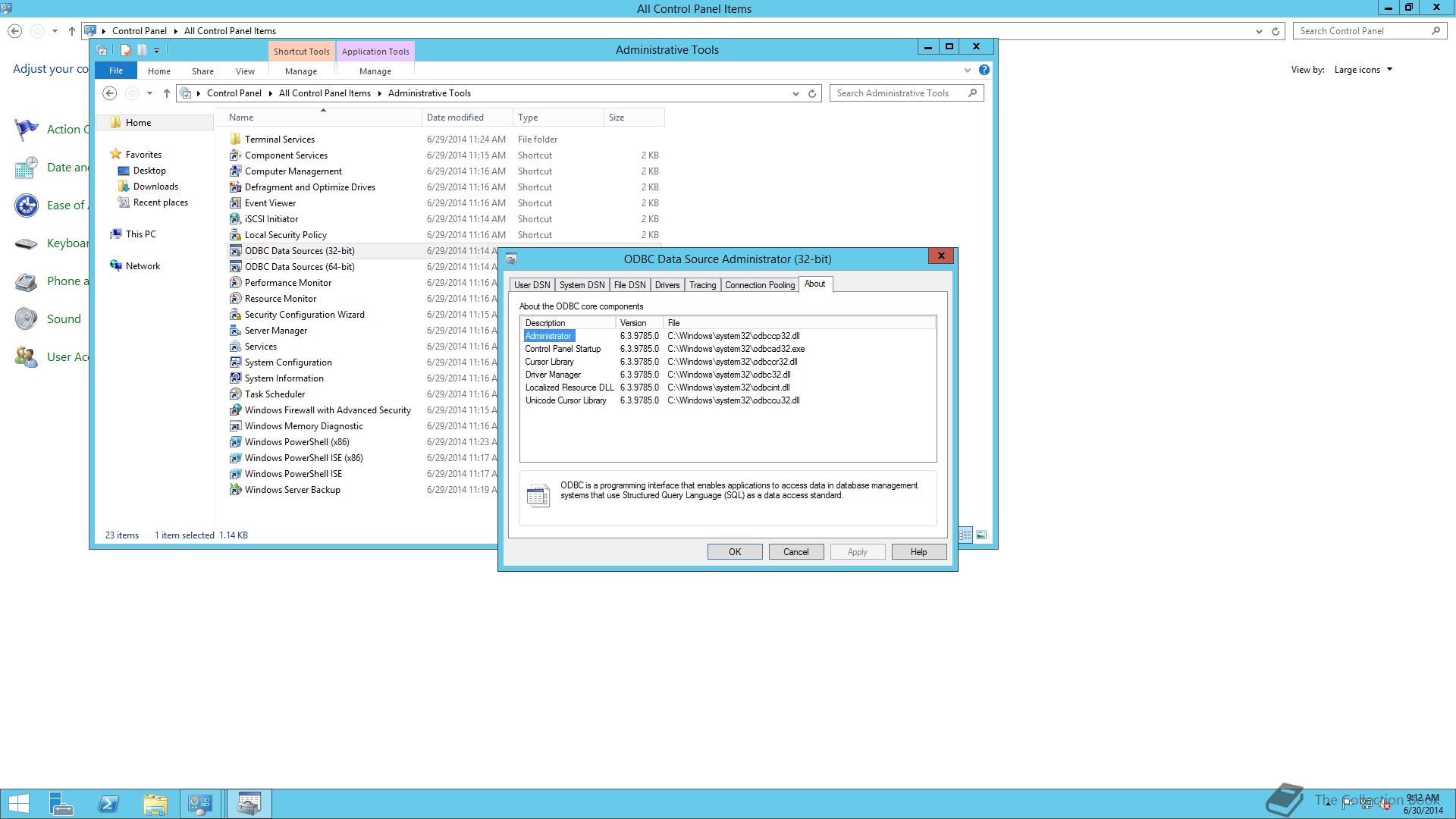
Task: Open User Accounts control panel link
Action: point(67,356)
